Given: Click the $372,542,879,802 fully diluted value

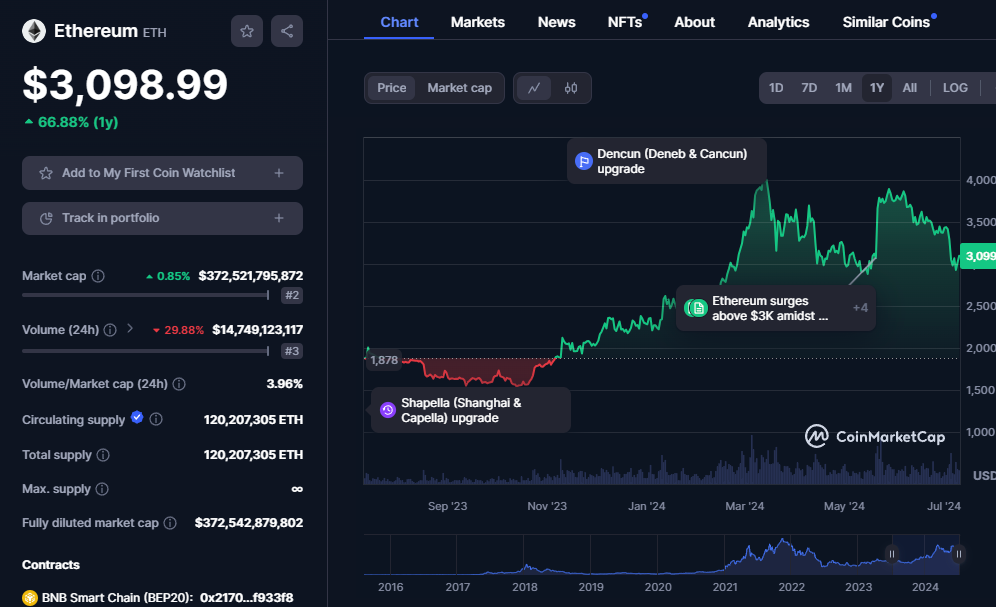Looking at the screenshot, I should [x=248, y=523].
